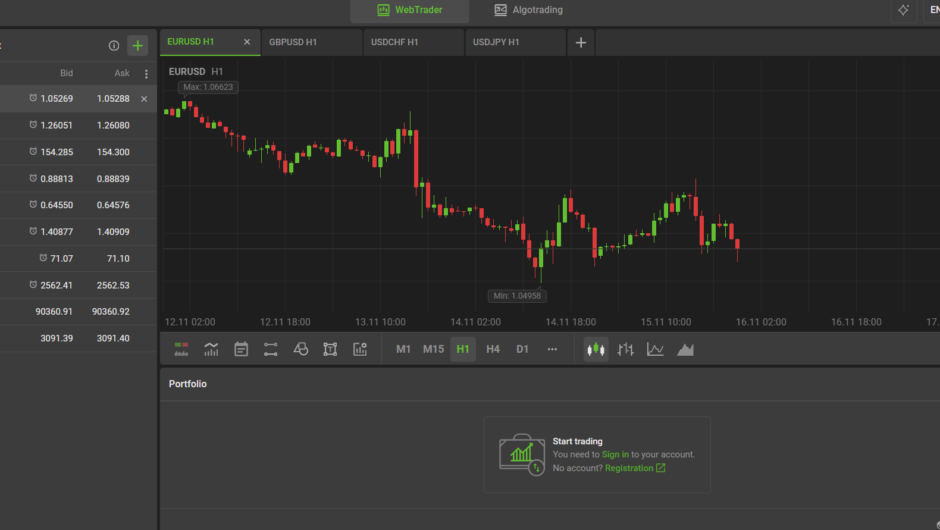Click the Min: 1.04958 chart label

coord(517,296)
